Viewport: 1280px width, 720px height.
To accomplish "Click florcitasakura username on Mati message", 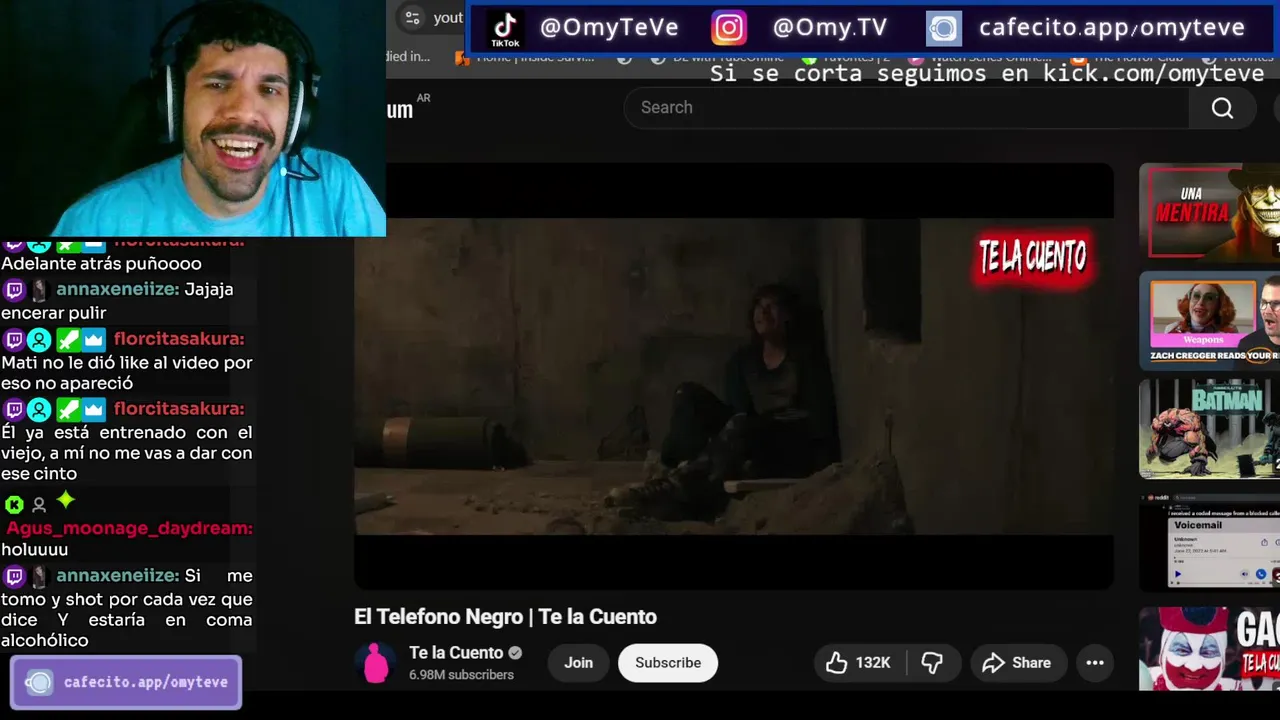I will click(x=179, y=339).
